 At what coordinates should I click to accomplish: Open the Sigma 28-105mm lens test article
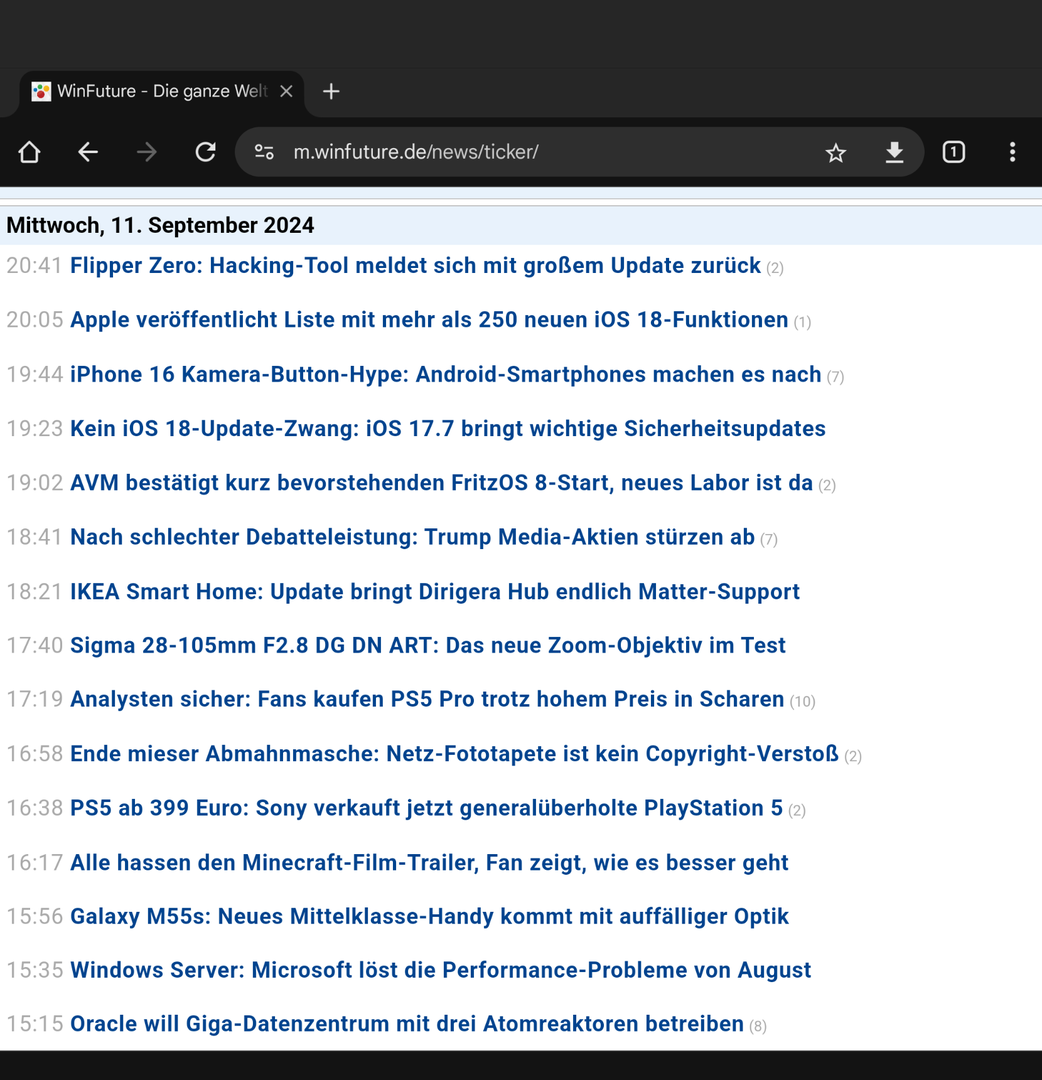(427, 646)
